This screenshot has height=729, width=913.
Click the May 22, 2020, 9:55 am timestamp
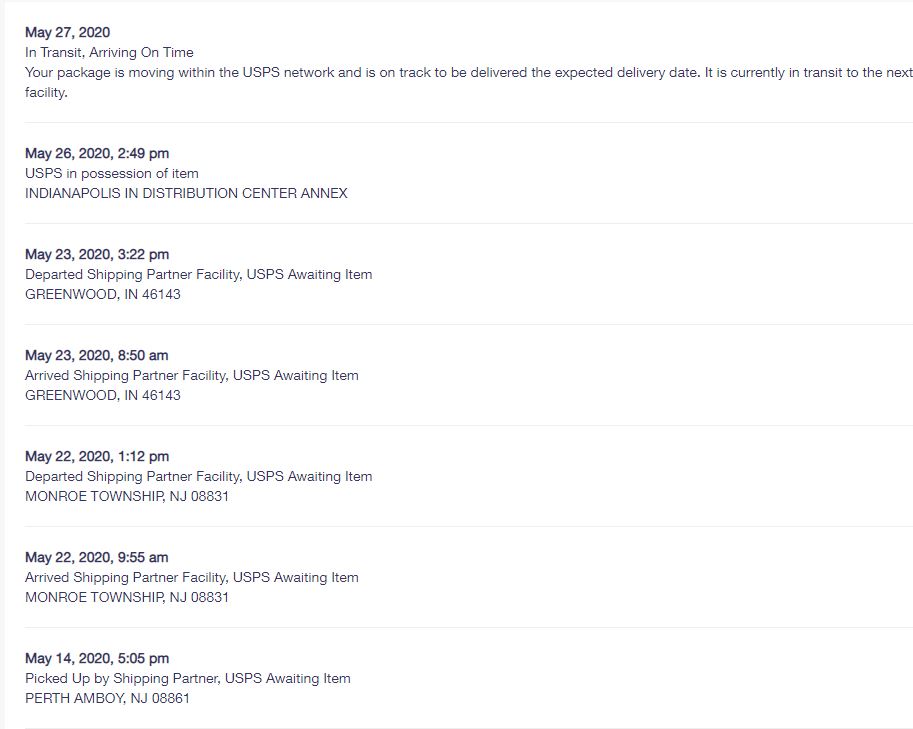[96, 557]
